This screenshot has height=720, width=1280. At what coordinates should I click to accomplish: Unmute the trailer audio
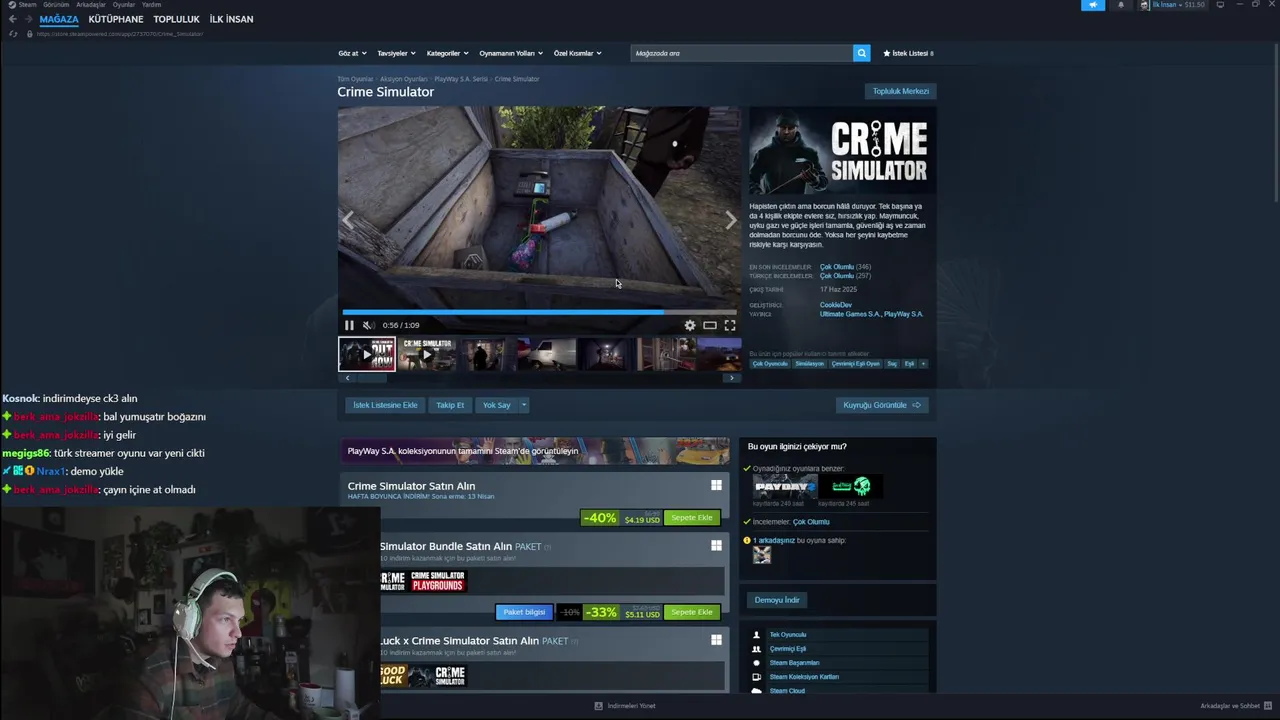(367, 325)
